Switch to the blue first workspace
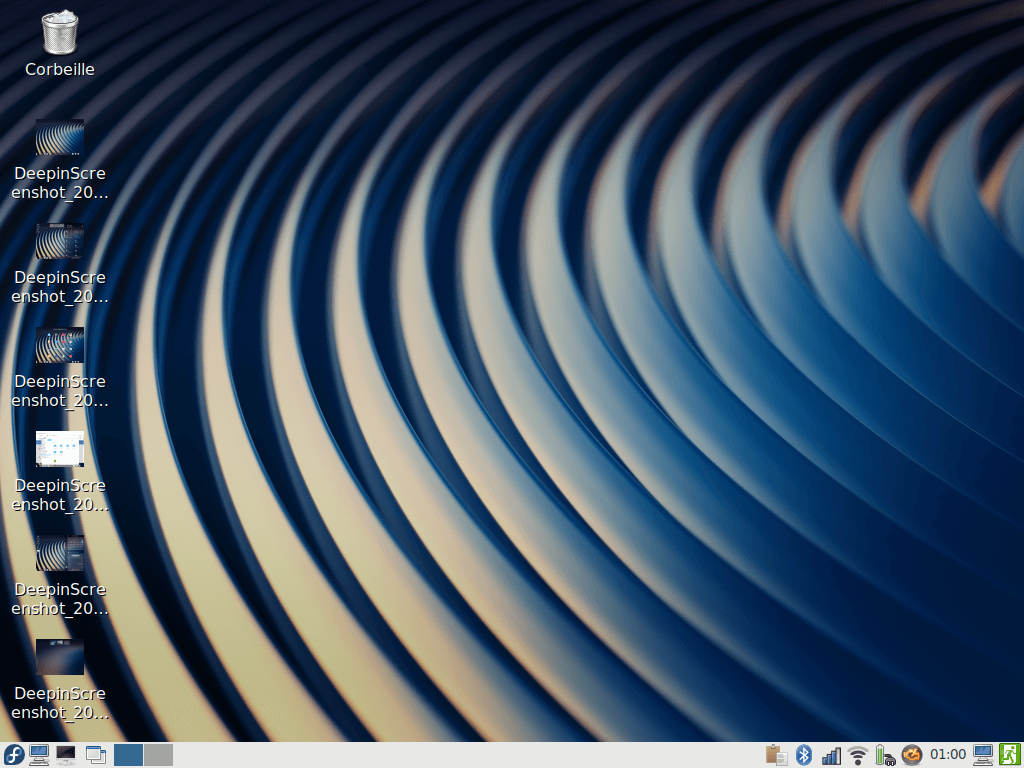Image resolution: width=1024 pixels, height=768 pixels. (x=128, y=755)
